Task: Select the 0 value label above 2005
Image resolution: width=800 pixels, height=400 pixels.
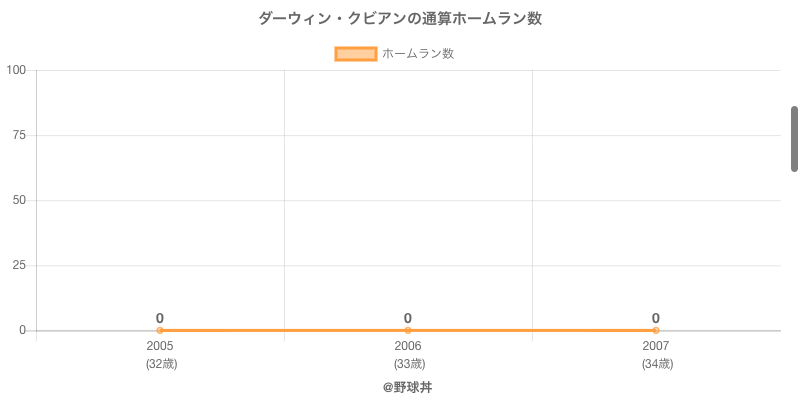Action: pyautogui.click(x=160, y=318)
